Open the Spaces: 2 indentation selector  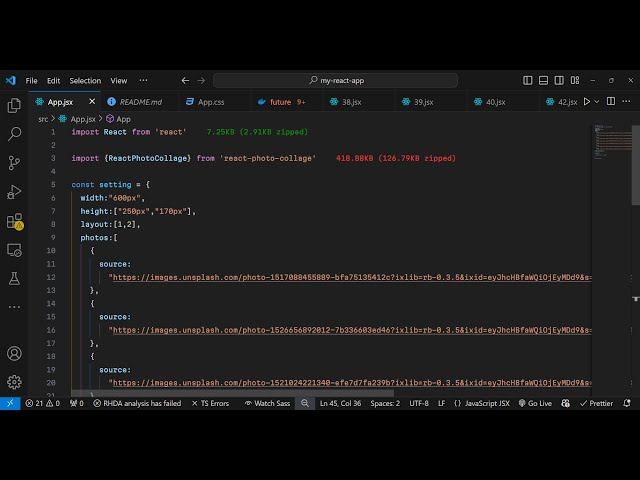coord(384,403)
